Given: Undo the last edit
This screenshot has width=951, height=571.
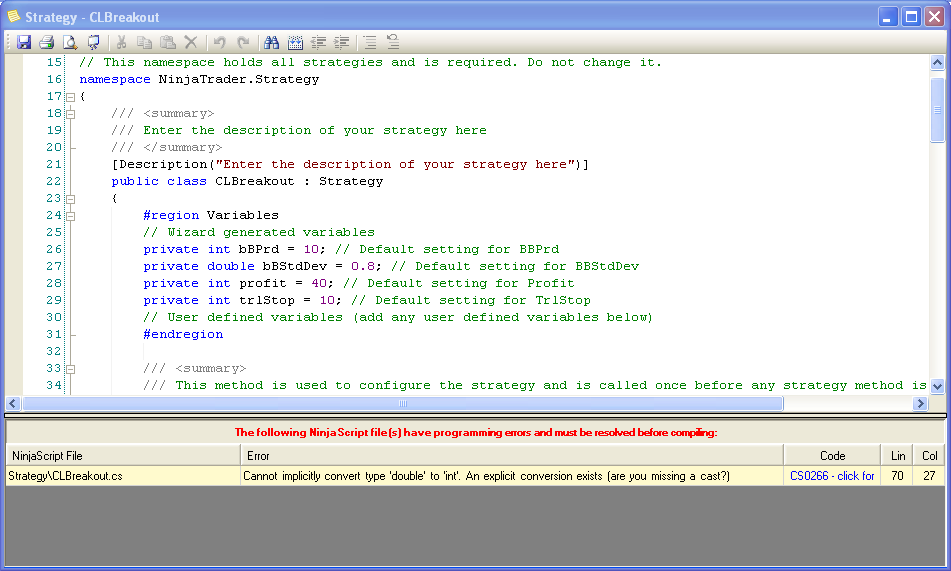Looking at the screenshot, I should click(x=220, y=42).
